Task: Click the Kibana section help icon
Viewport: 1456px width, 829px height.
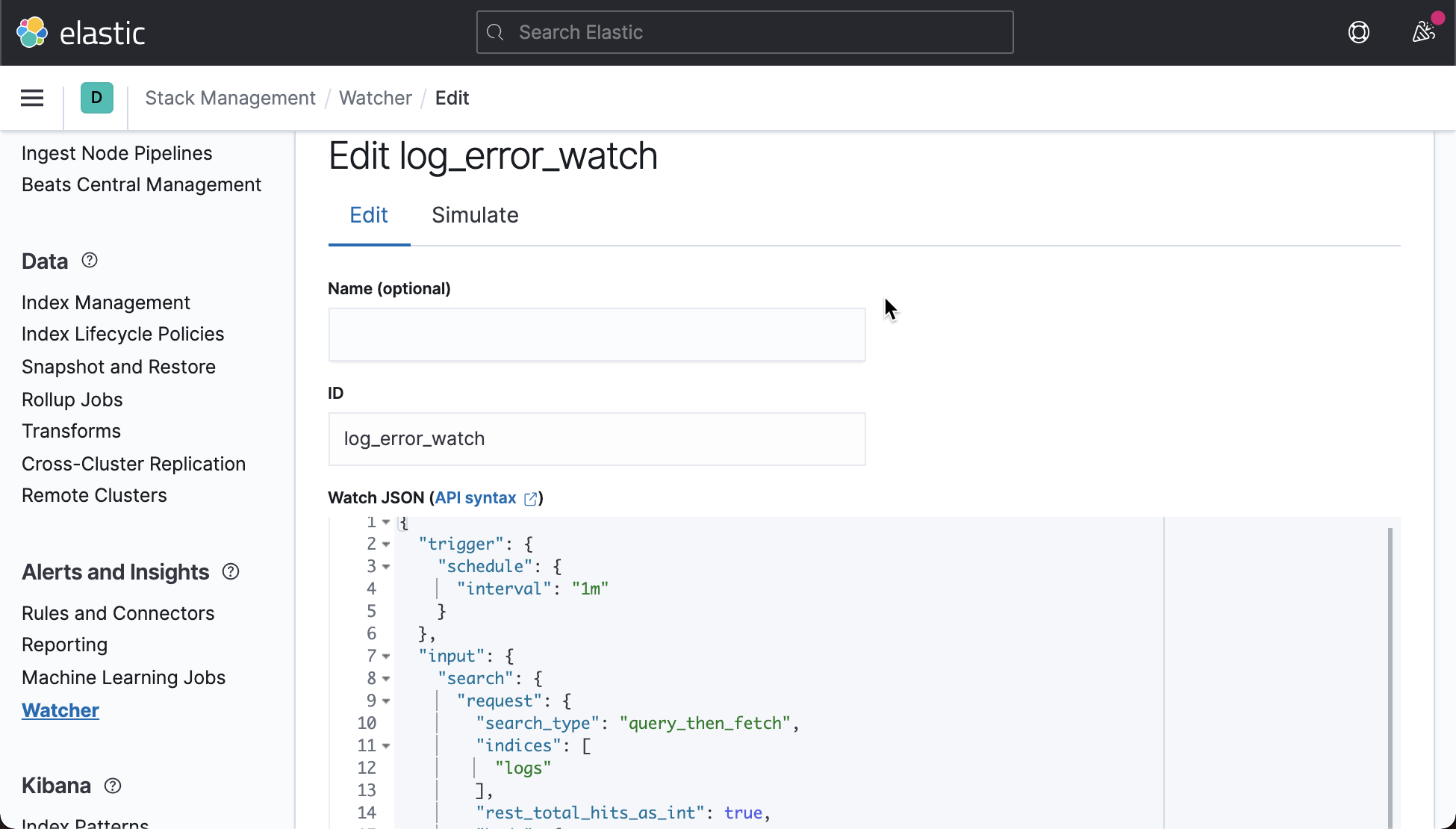Action: (113, 786)
